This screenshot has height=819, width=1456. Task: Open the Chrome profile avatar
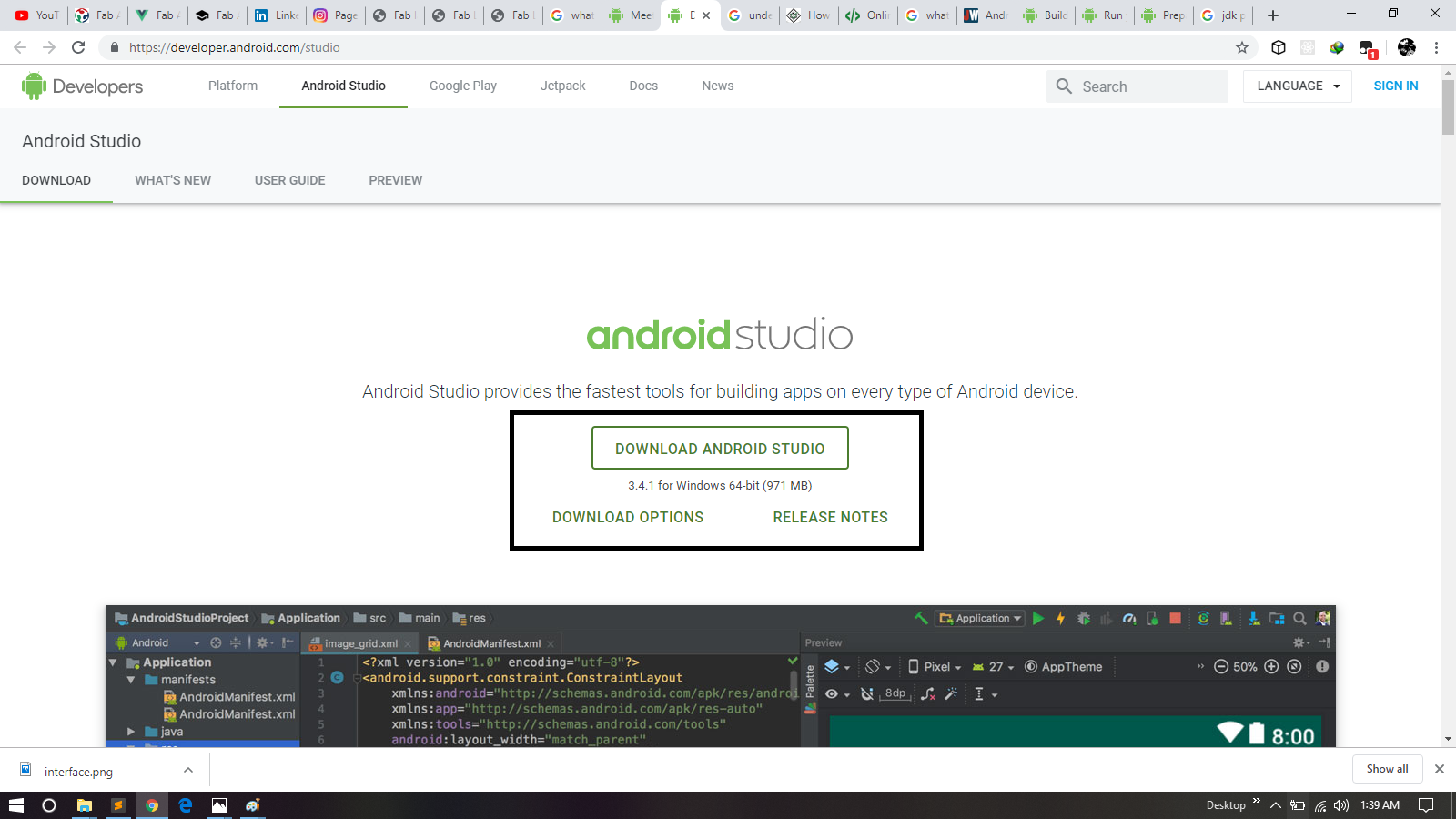(x=1407, y=47)
